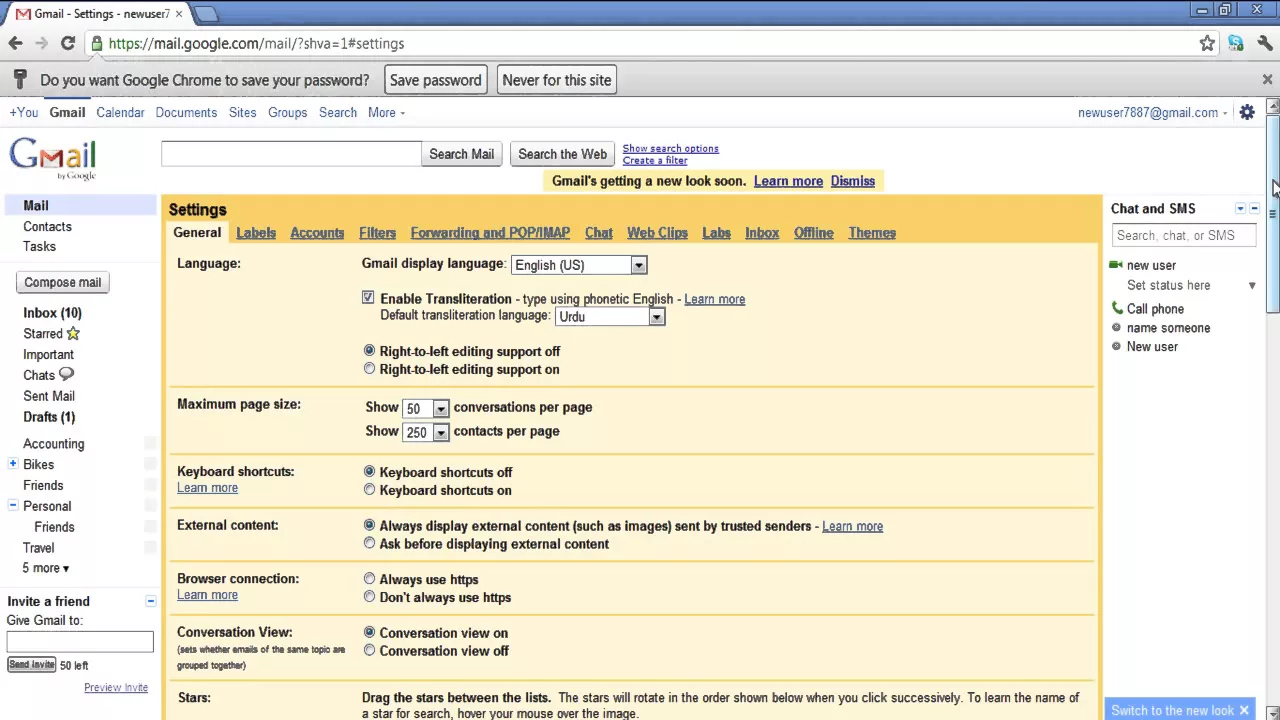Click the Bikes label color box
The image size is (1280, 720).
coord(150,464)
